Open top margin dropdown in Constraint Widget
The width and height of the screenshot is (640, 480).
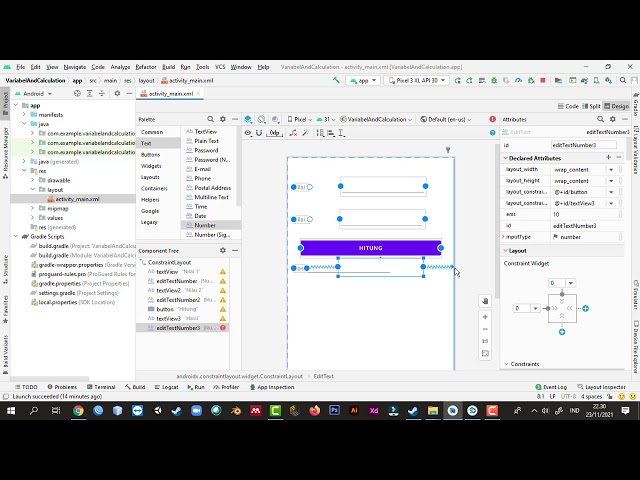click(571, 283)
